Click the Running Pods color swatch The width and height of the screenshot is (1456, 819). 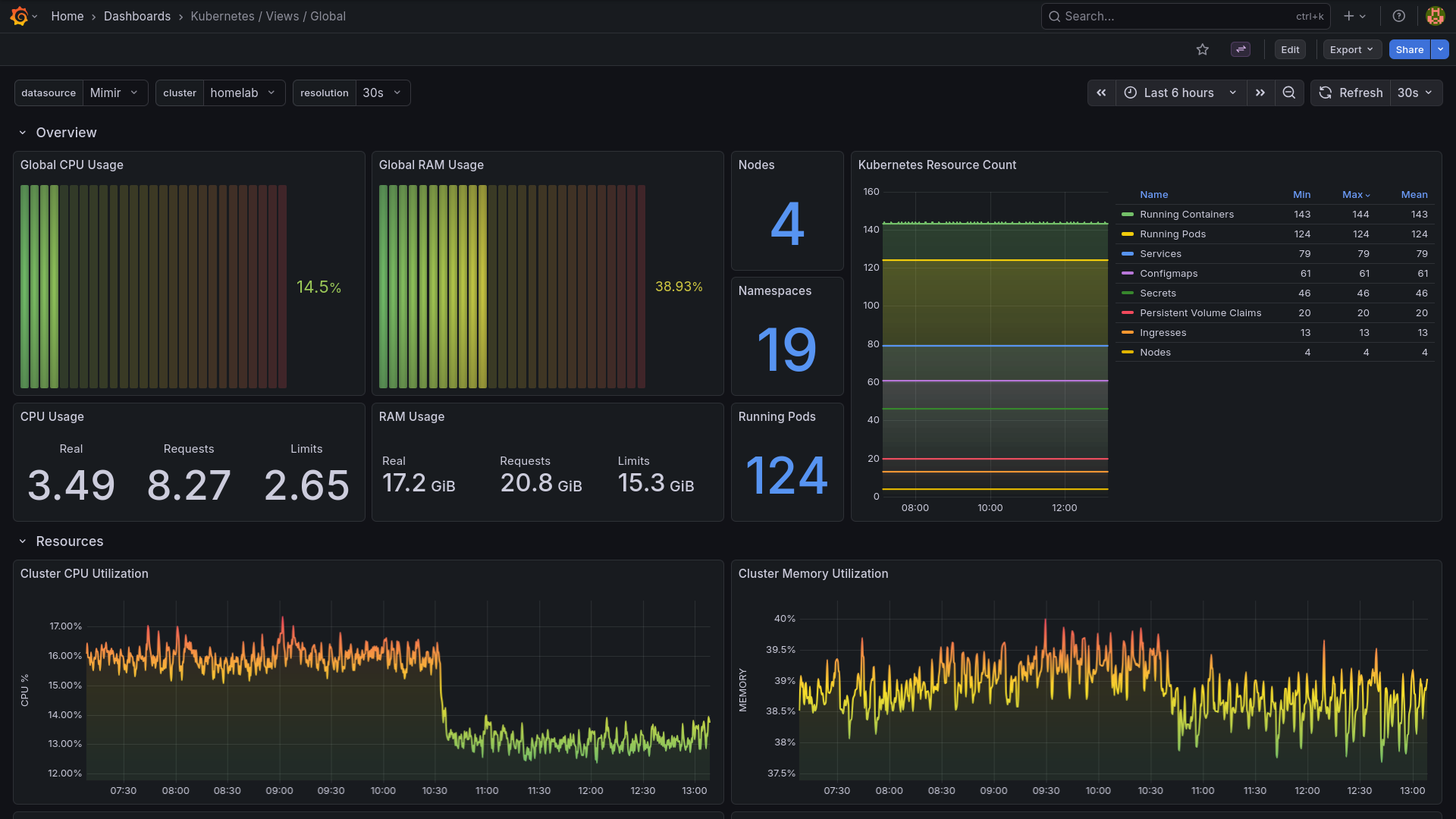1128,234
